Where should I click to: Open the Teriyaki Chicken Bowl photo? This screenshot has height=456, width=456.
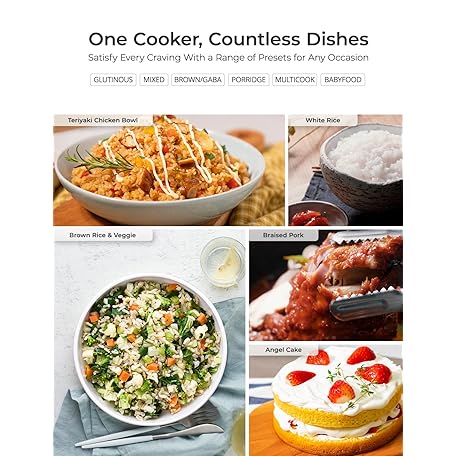169,170
